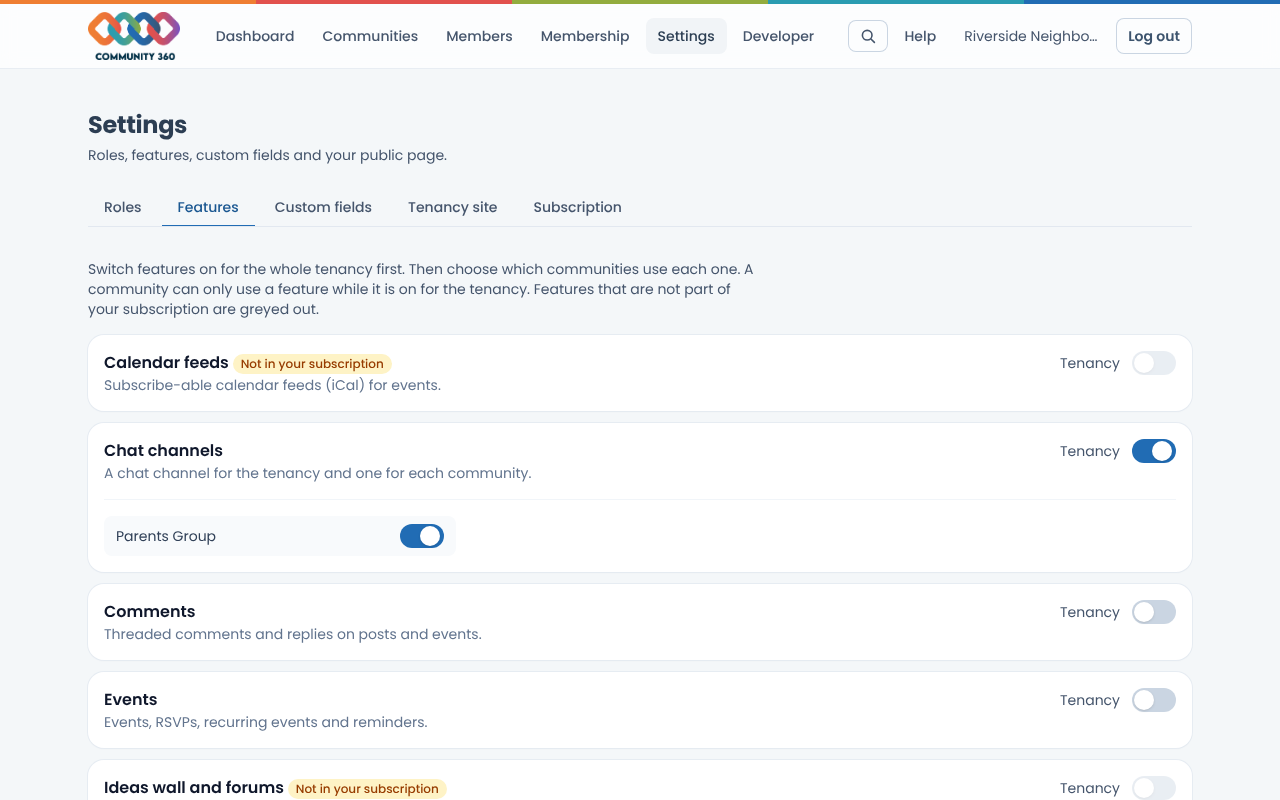
Task: Switch to Roles tab
Action: (x=122, y=207)
